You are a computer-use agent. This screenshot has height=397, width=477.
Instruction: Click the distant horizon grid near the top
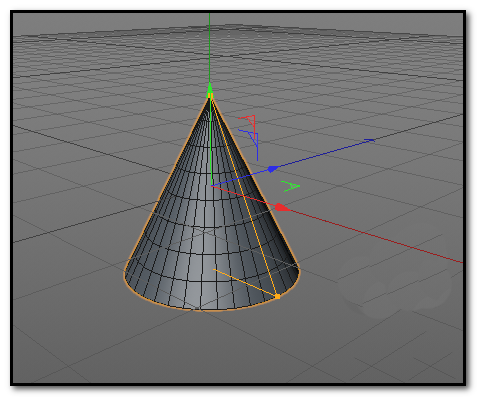[x=233, y=37]
